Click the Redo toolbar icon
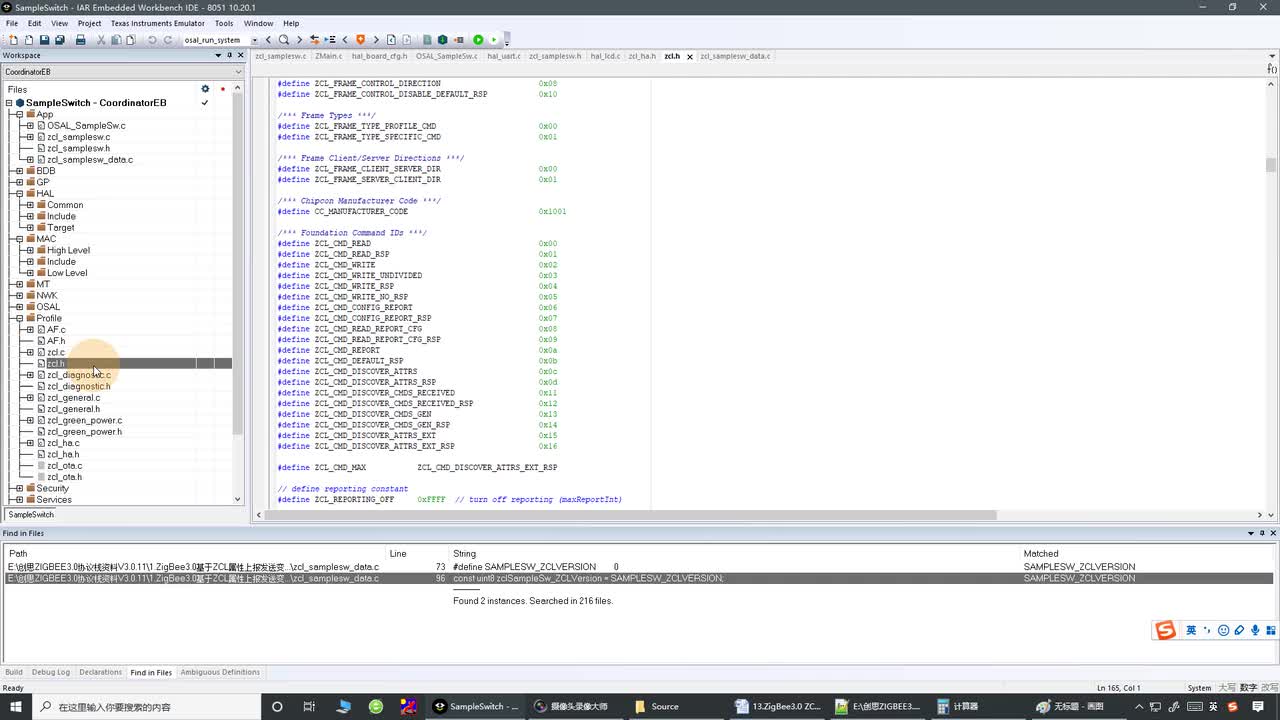The width and height of the screenshot is (1280, 720). click(x=168, y=40)
